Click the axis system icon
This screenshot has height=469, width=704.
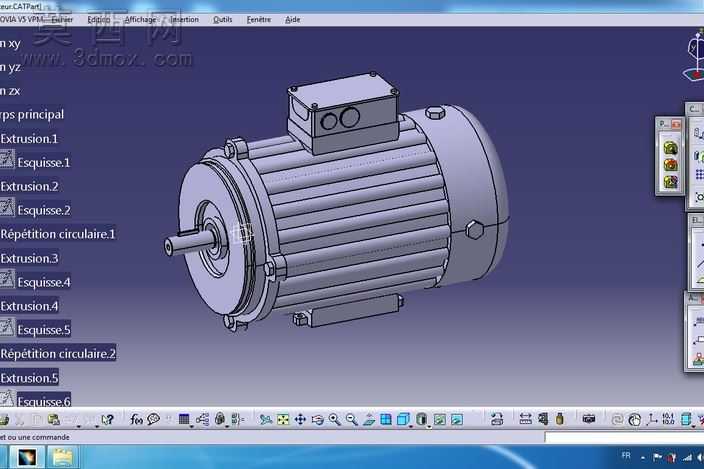click(651, 420)
